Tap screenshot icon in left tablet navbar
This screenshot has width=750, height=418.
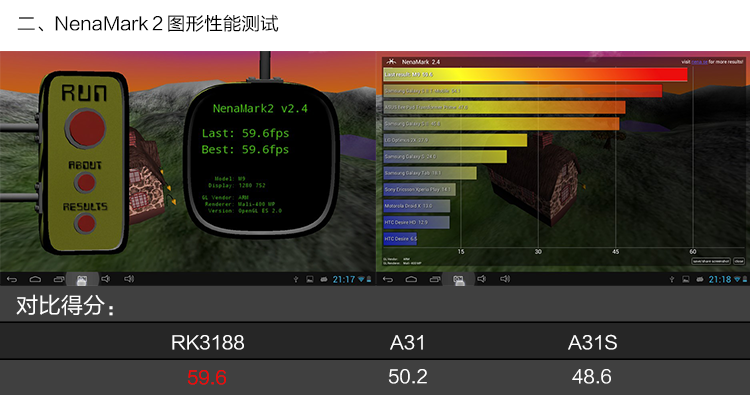pos(82,279)
